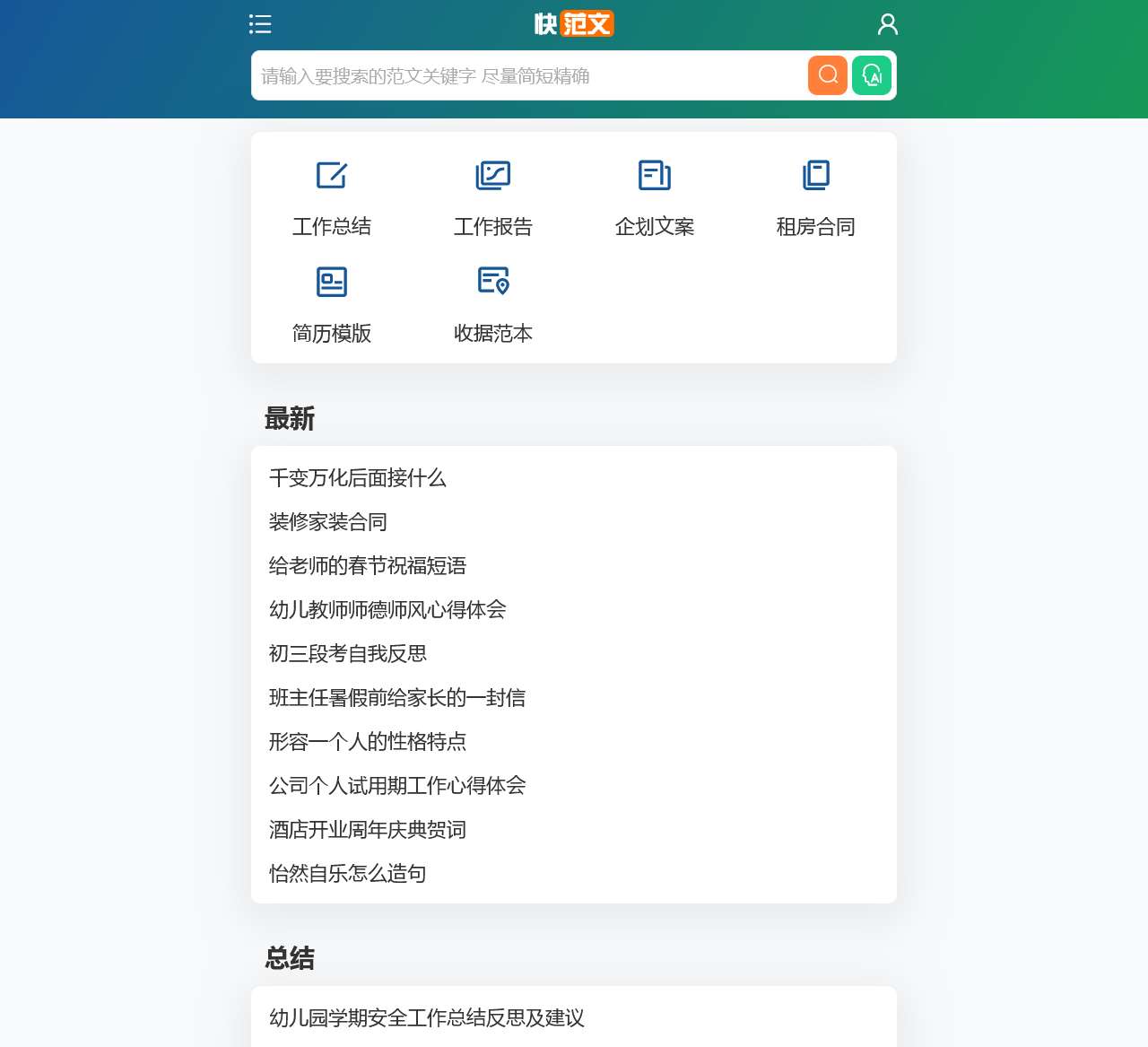Open the 简历模版 category label

pyautogui.click(x=332, y=334)
